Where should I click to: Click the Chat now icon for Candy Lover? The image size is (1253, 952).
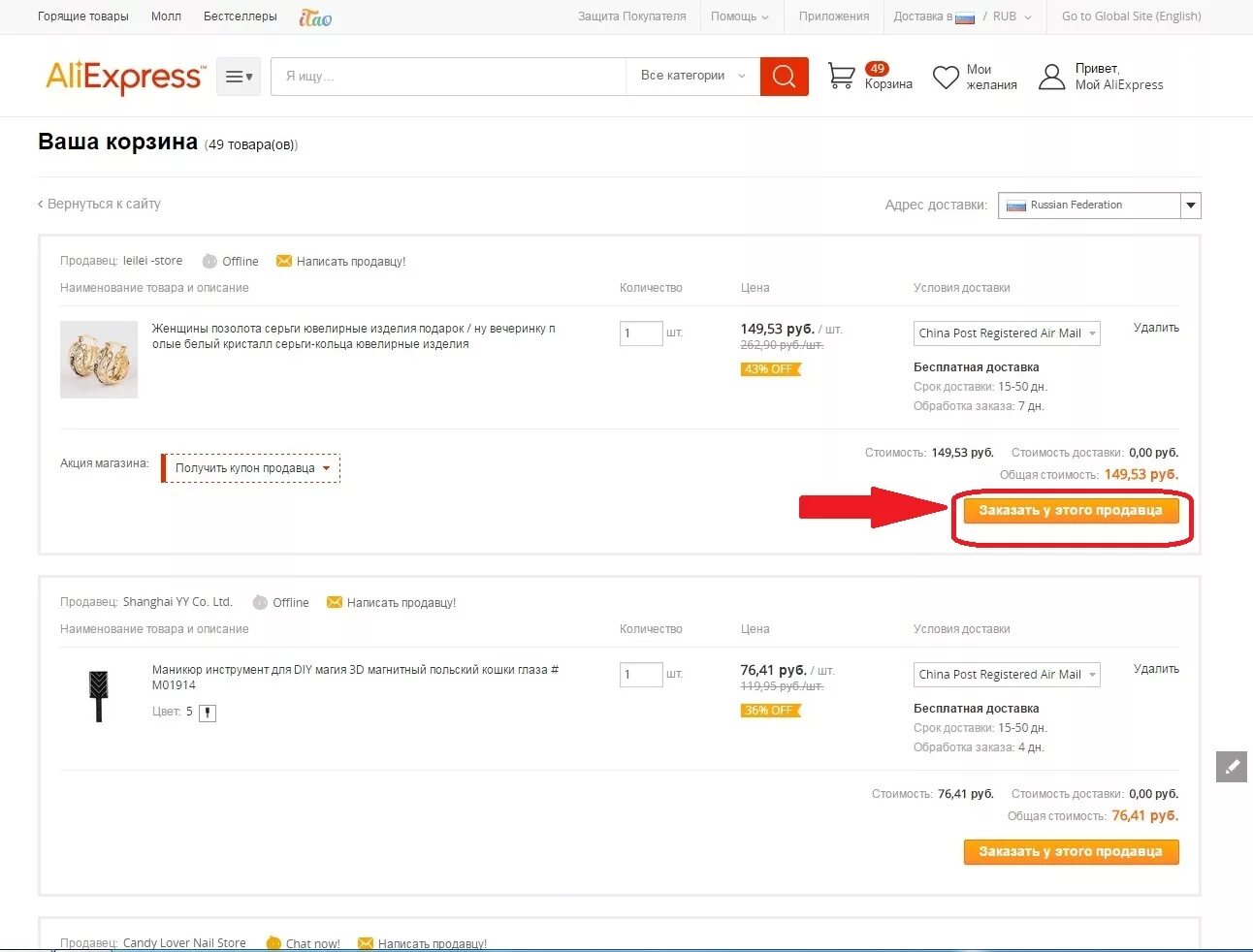coord(273,943)
